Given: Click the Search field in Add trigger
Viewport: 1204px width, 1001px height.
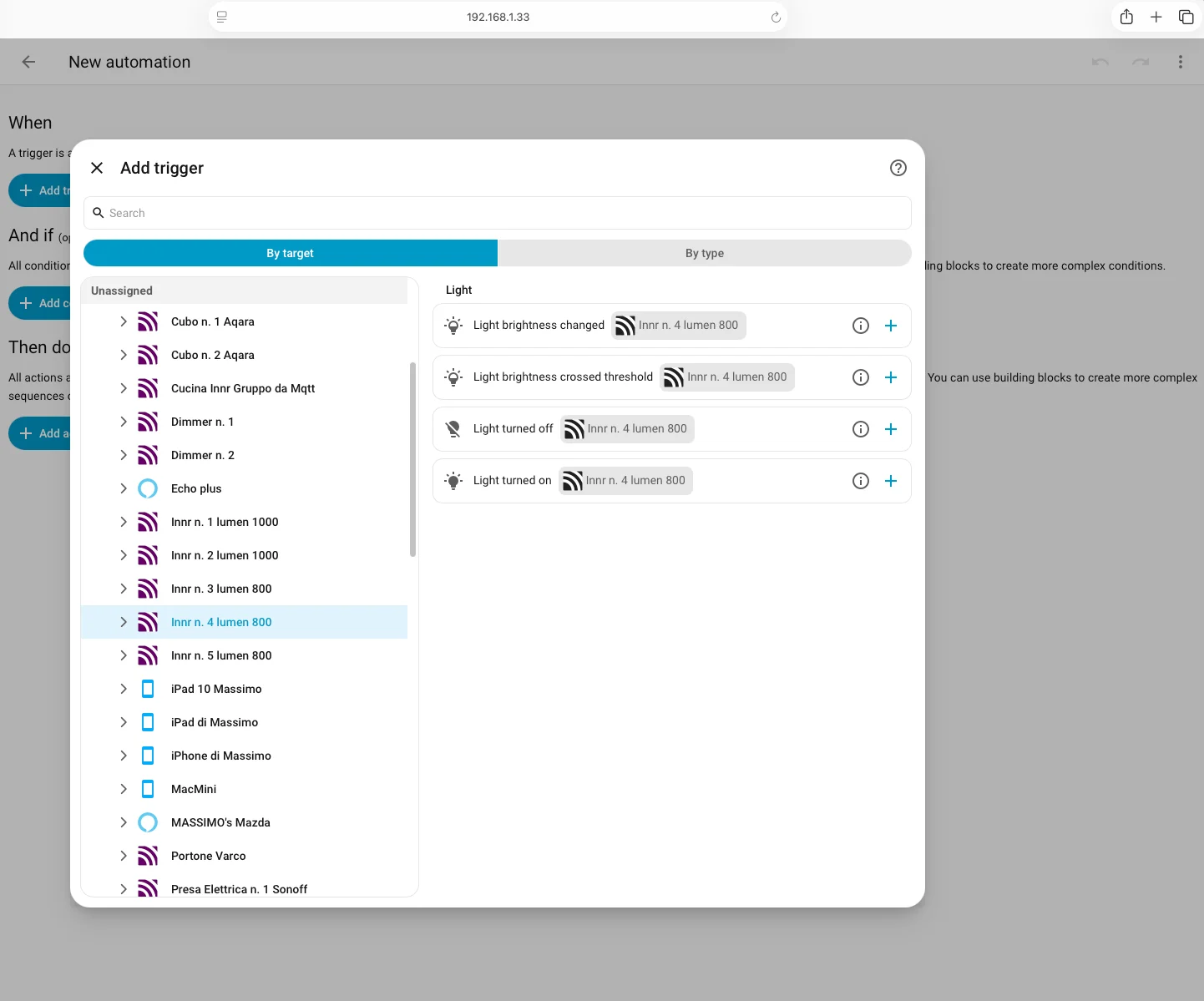Looking at the screenshot, I should [x=498, y=213].
